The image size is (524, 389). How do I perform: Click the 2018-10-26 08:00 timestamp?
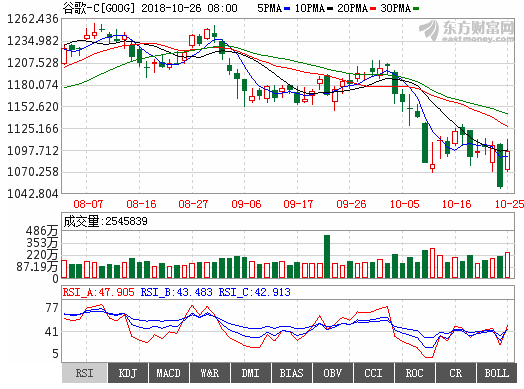[x=189, y=8]
